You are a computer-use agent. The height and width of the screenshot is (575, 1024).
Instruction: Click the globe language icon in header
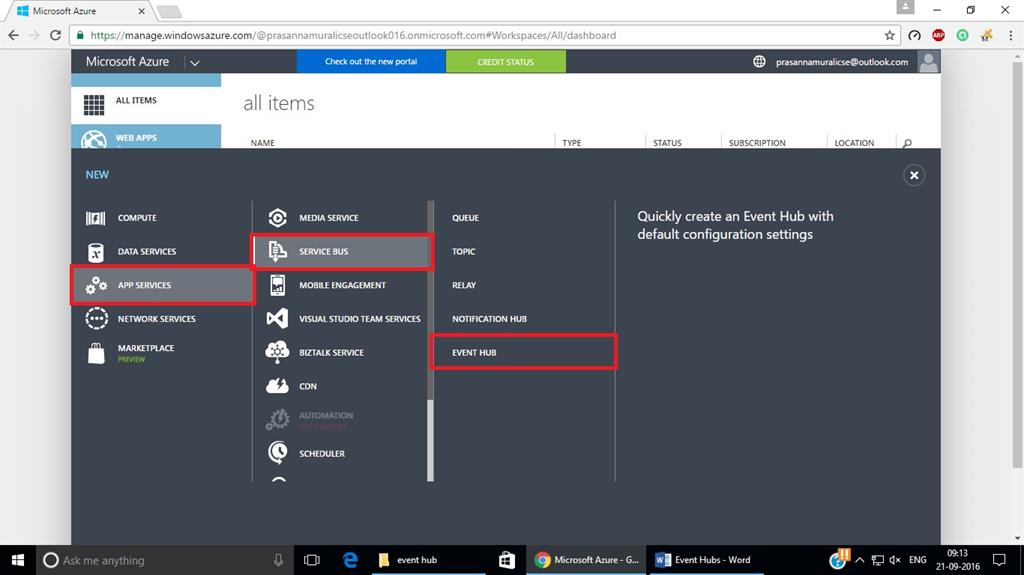point(759,61)
